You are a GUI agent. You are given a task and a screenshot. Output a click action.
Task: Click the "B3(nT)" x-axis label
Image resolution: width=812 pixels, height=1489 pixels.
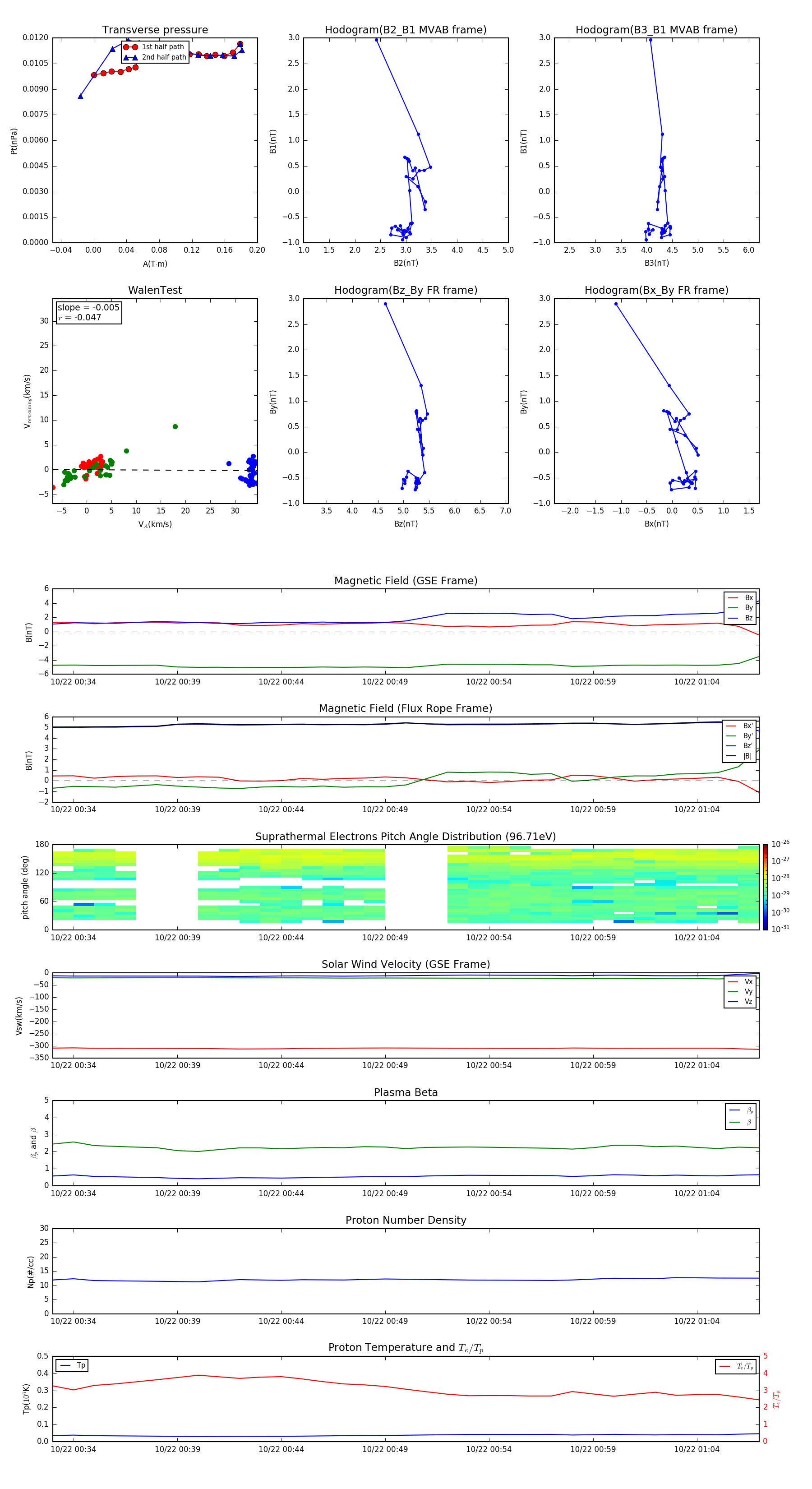tap(656, 263)
